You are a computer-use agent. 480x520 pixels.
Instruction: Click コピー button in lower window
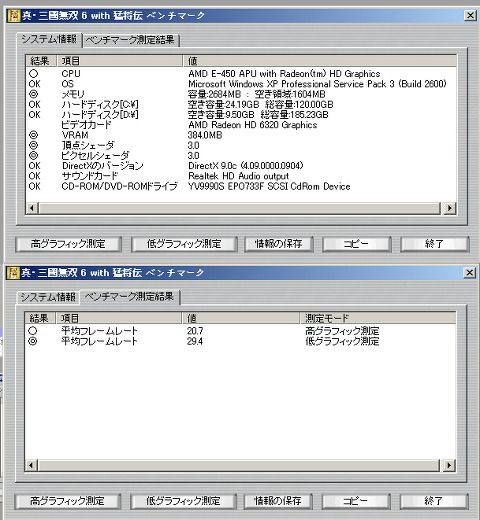click(x=356, y=501)
